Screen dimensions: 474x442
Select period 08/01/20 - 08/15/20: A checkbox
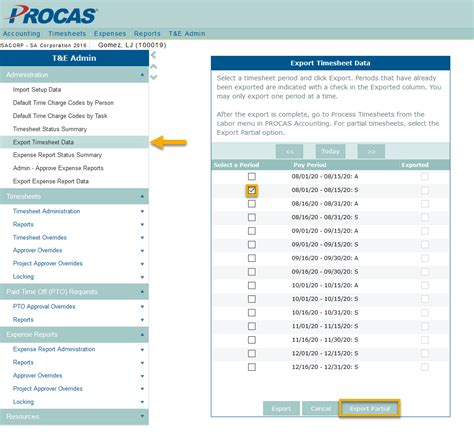click(252, 176)
